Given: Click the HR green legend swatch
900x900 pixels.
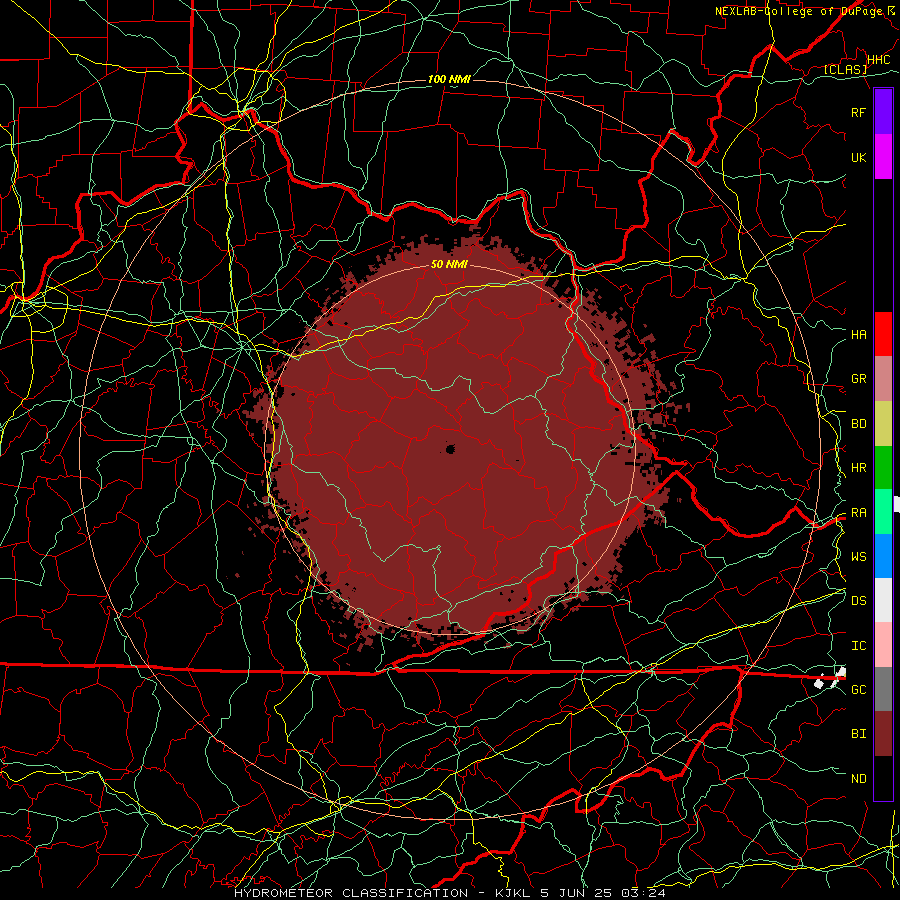Looking at the screenshot, I should pyautogui.click(x=883, y=467).
